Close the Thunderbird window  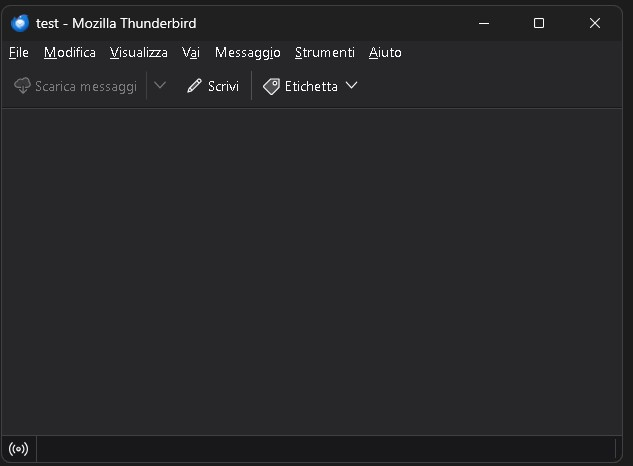click(594, 23)
